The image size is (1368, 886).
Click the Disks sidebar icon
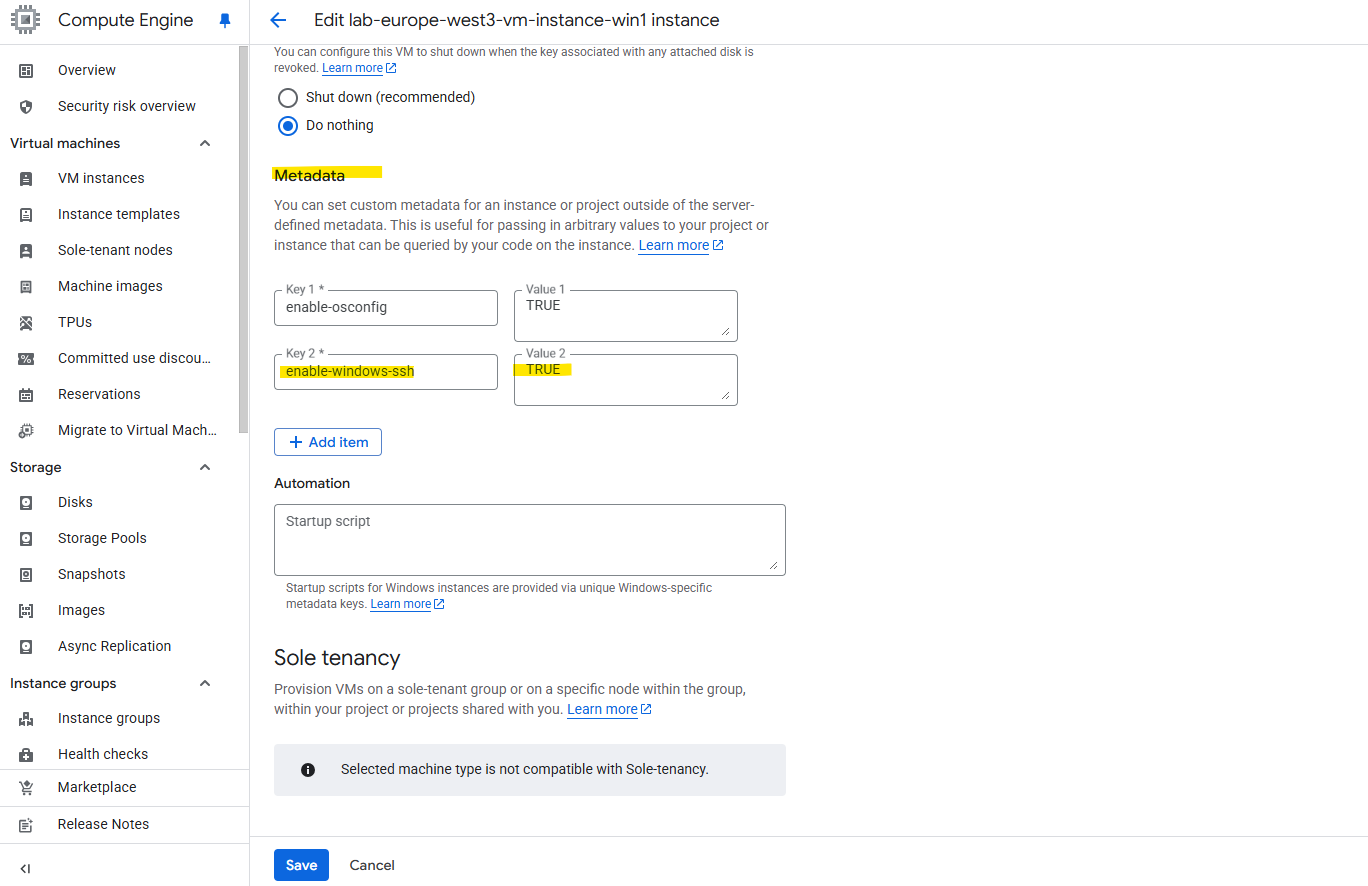26,502
